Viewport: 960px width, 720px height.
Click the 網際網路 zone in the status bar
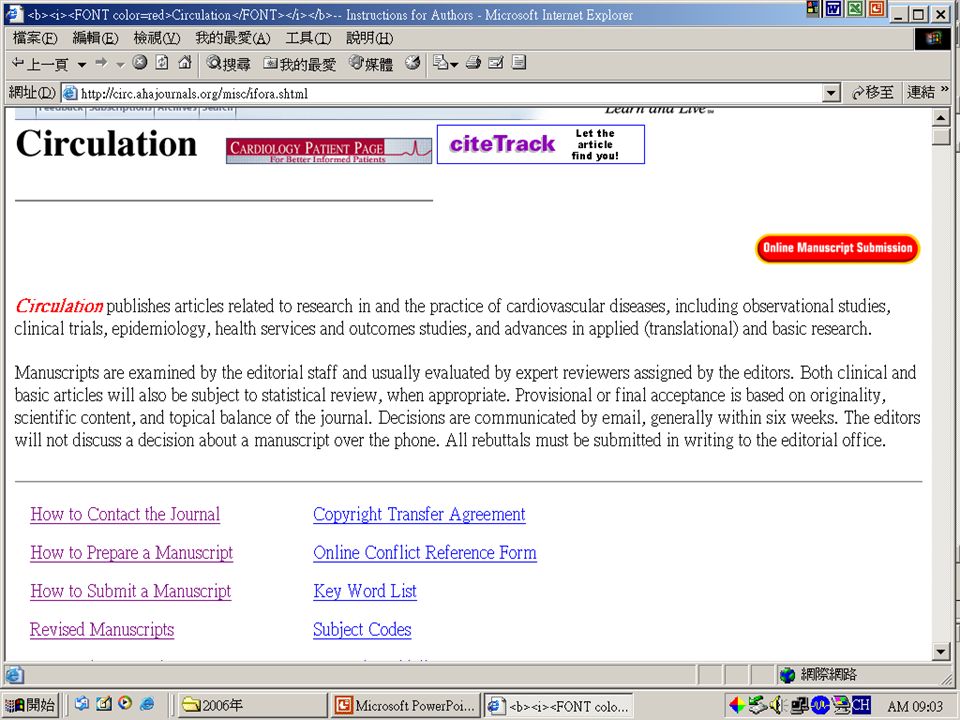pyautogui.click(x=819, y=675)
